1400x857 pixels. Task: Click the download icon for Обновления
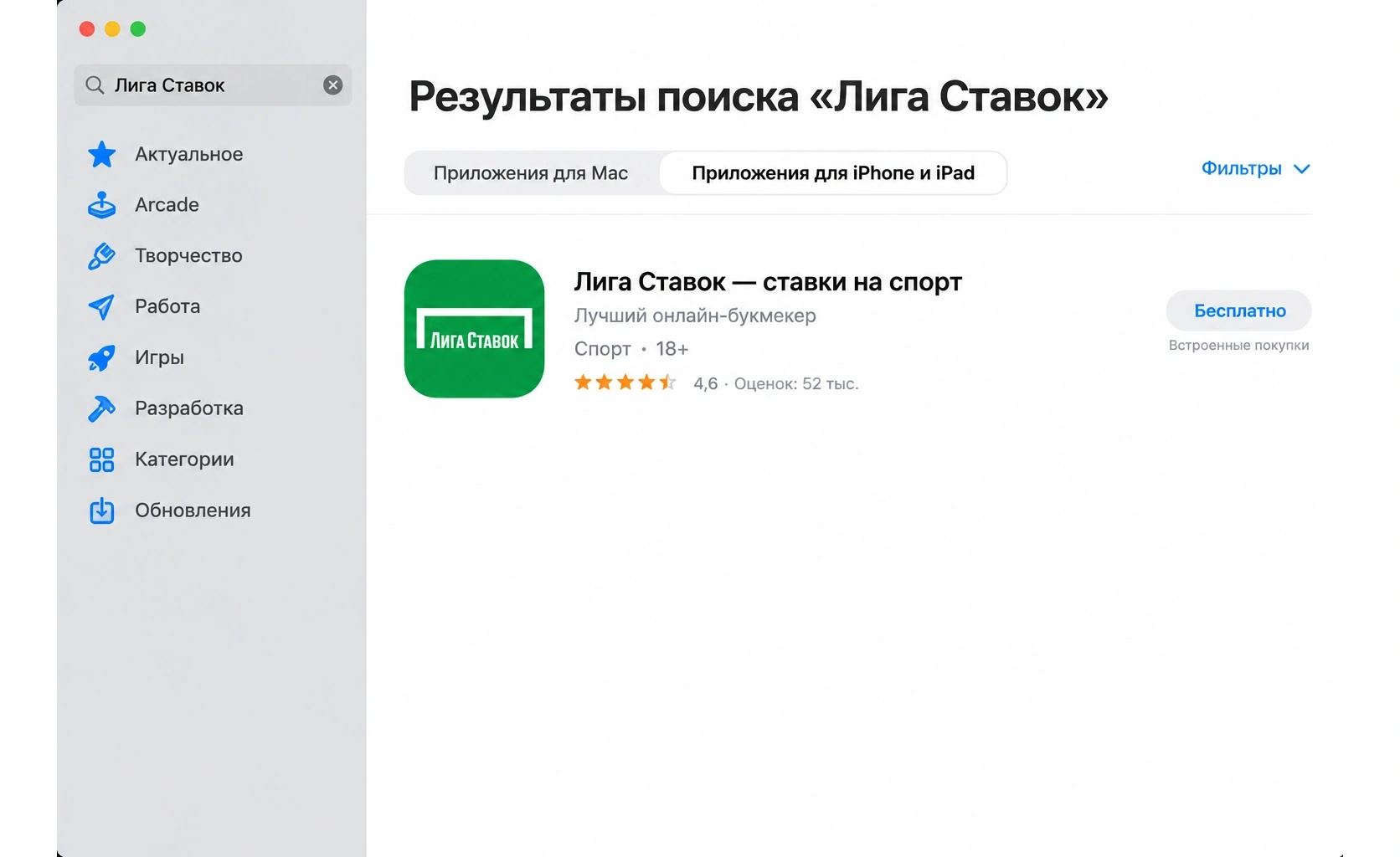click(x=102, y=511)
